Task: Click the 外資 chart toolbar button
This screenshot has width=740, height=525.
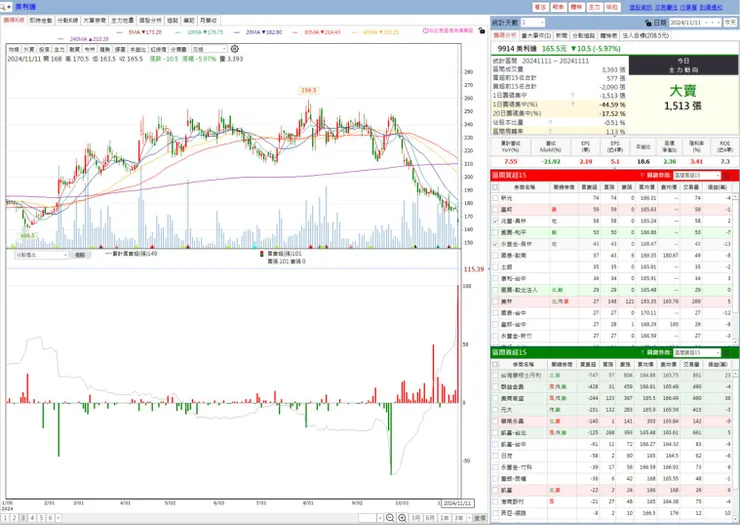Action: coord(29,49)
